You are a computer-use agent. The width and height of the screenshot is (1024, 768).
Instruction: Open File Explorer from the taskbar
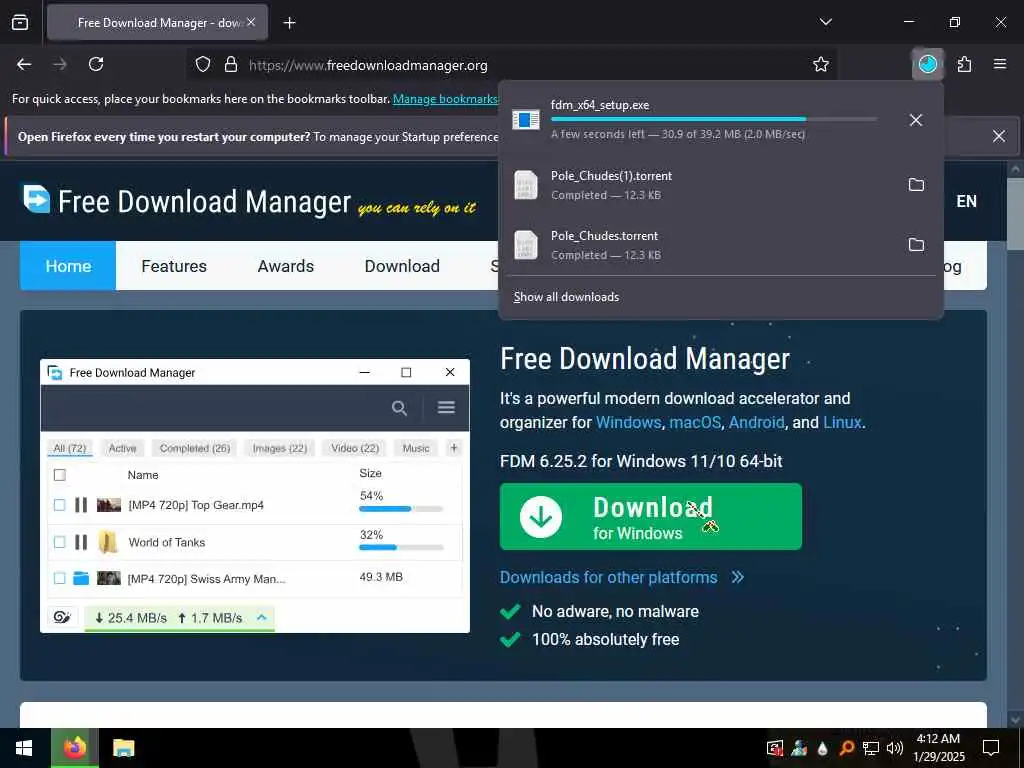(x=123, y=748)
